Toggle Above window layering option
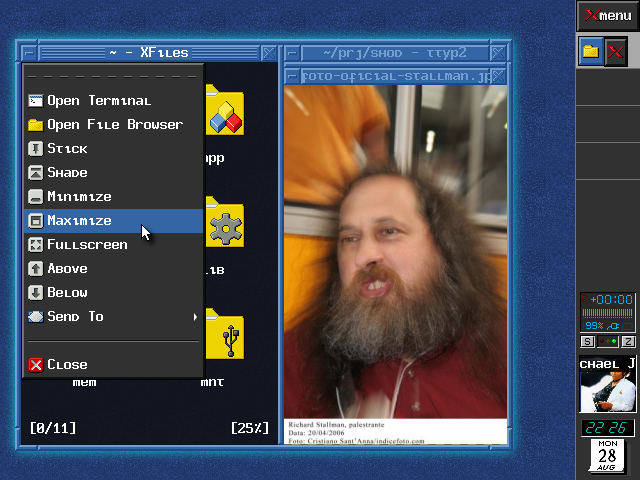The image size is (640, 480). (x=67, y=268)
